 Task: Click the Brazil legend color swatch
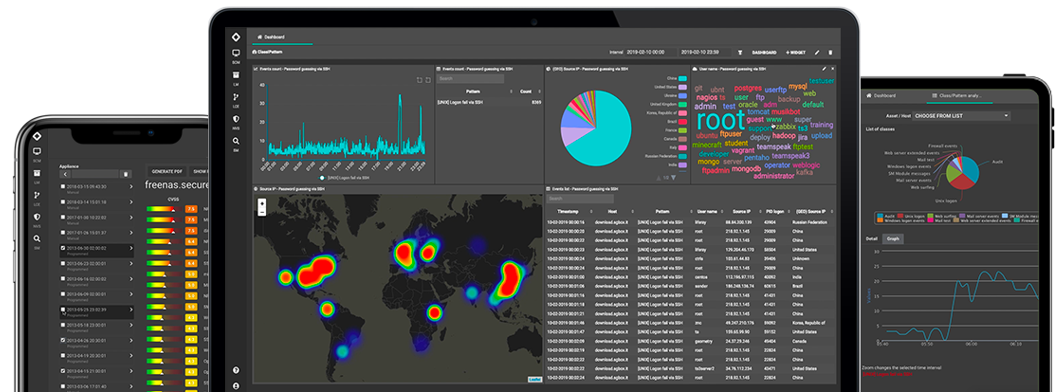[683, 122]
